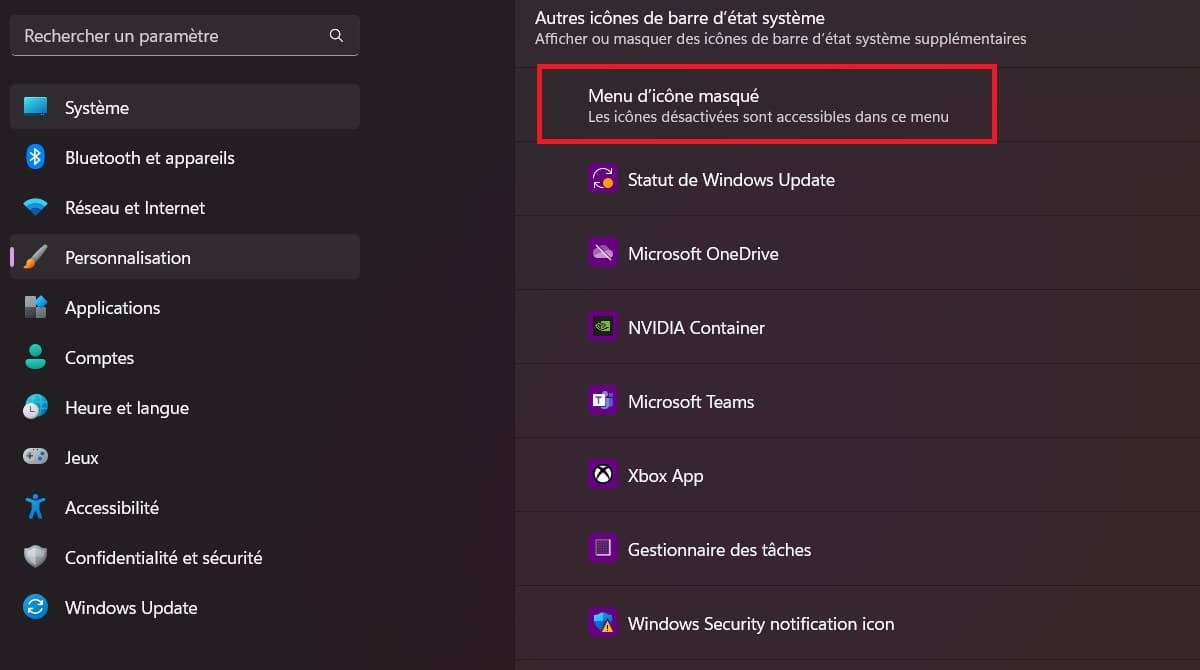1200x670 pixels.
Task: Click the Statut de Windows Update icon
Action: point(603,179)
